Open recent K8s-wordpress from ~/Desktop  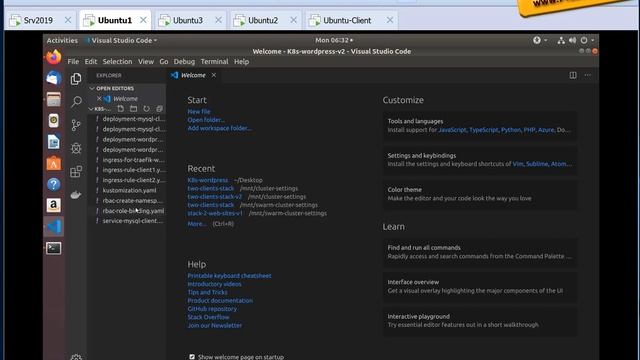point(208,180)
